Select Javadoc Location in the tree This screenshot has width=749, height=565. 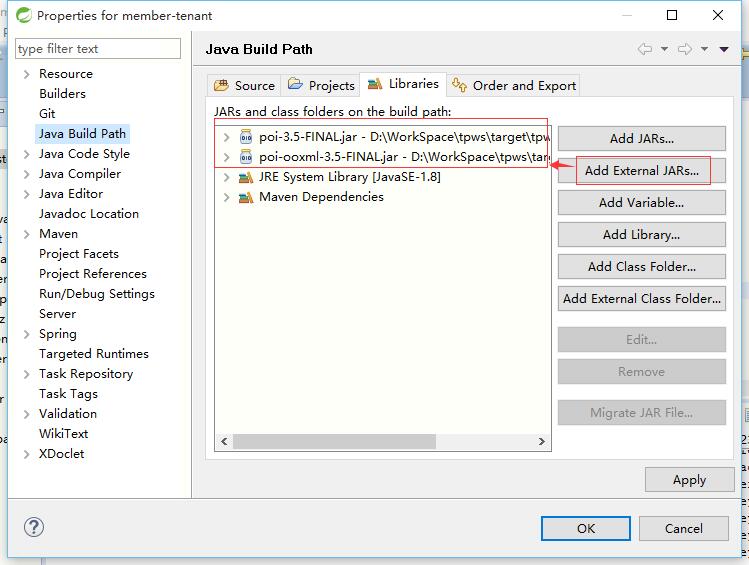[x=89, y=213]
